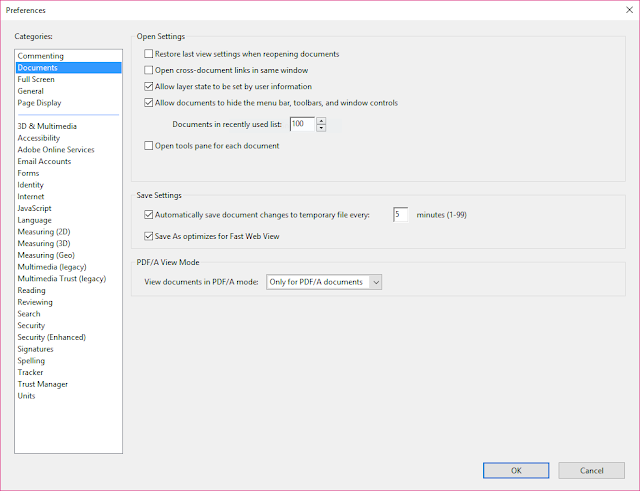
Task: Click the Cancel button
Action: [x=591, y=471]
